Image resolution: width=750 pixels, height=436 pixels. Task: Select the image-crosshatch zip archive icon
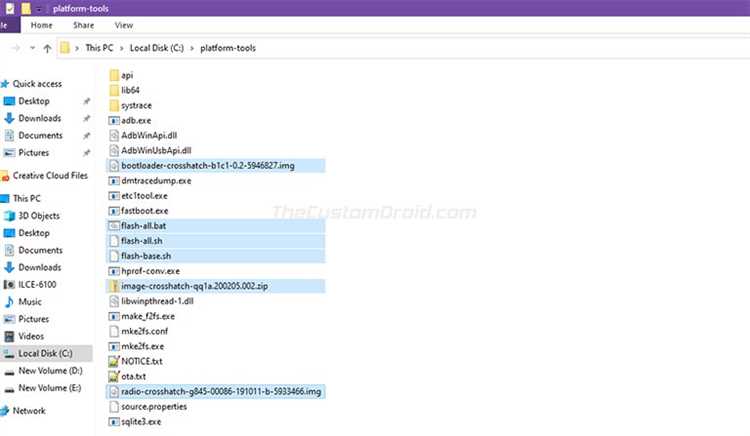point(112,286)
